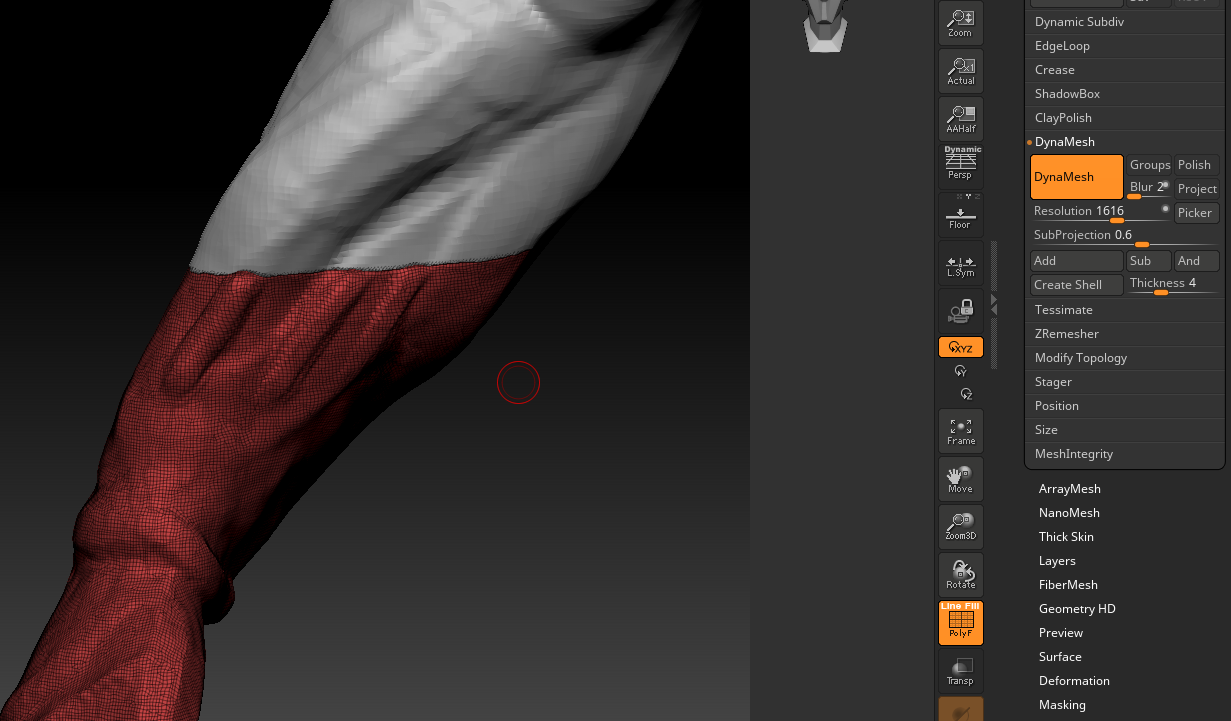The height and width of the screenshot is (721, 1231).
Task: Open the Deformation subpalette
Action: [x=1074, y=681]
